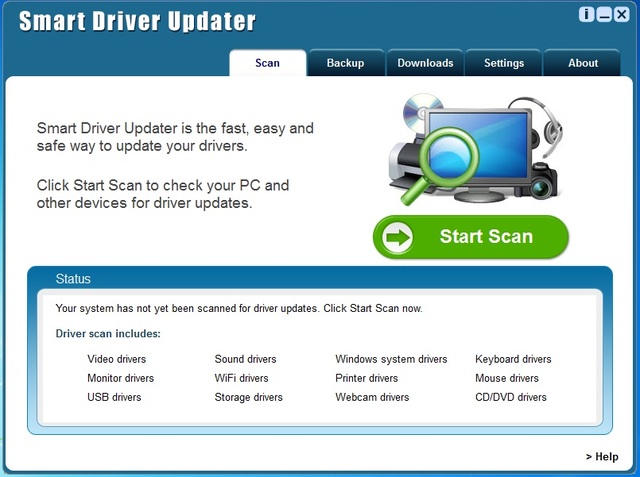Click the 'WiFi drivers' text
The image size is (640, 477).
tap(242, 378)
